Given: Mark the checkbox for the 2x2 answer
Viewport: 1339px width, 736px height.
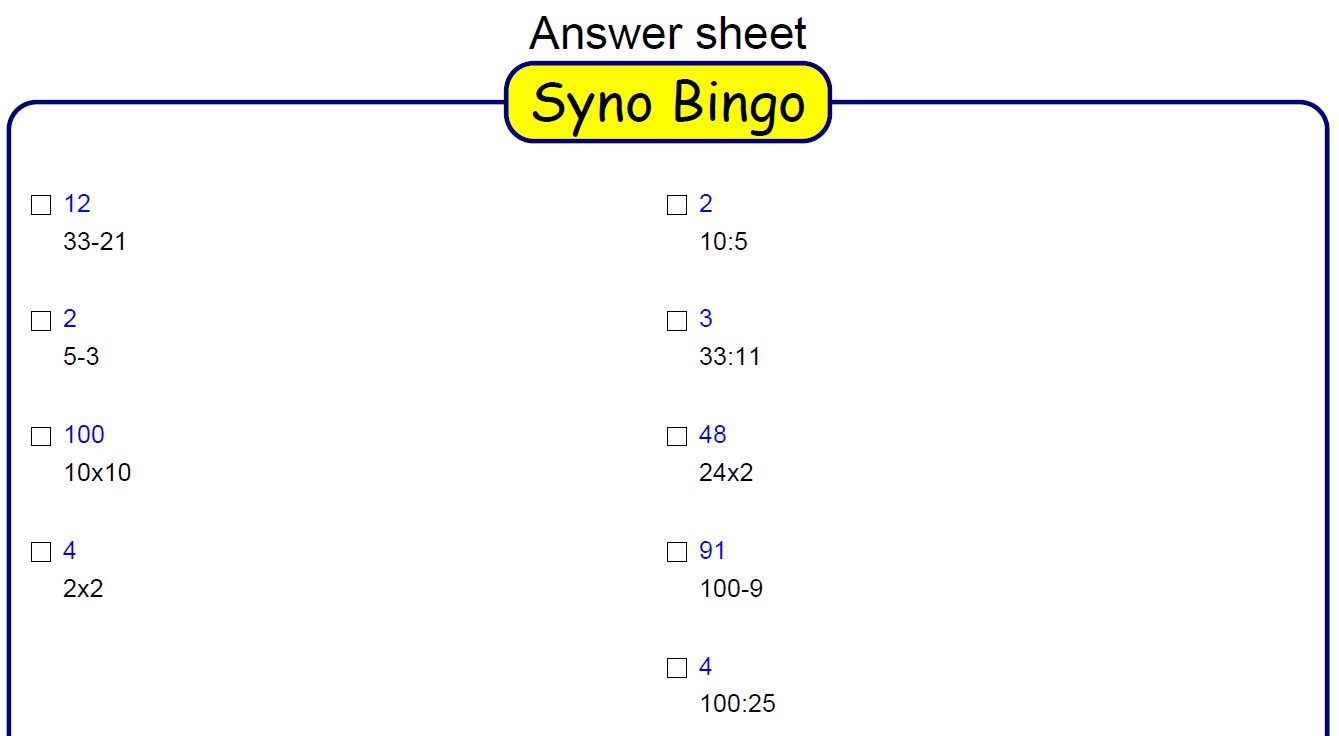Looking at the screenshot, I should pos(41,552).
